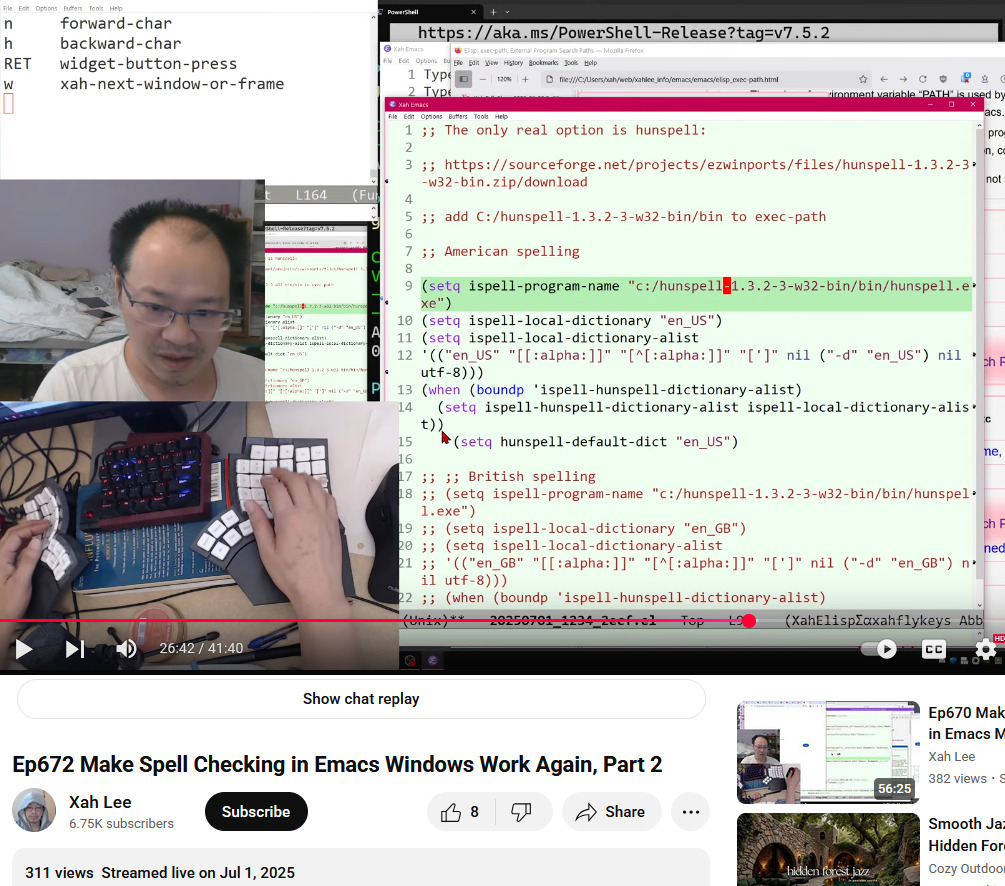Click the Smooth Jazz recommended video title
1005x886 pixels.
click(x=967, y=834)
